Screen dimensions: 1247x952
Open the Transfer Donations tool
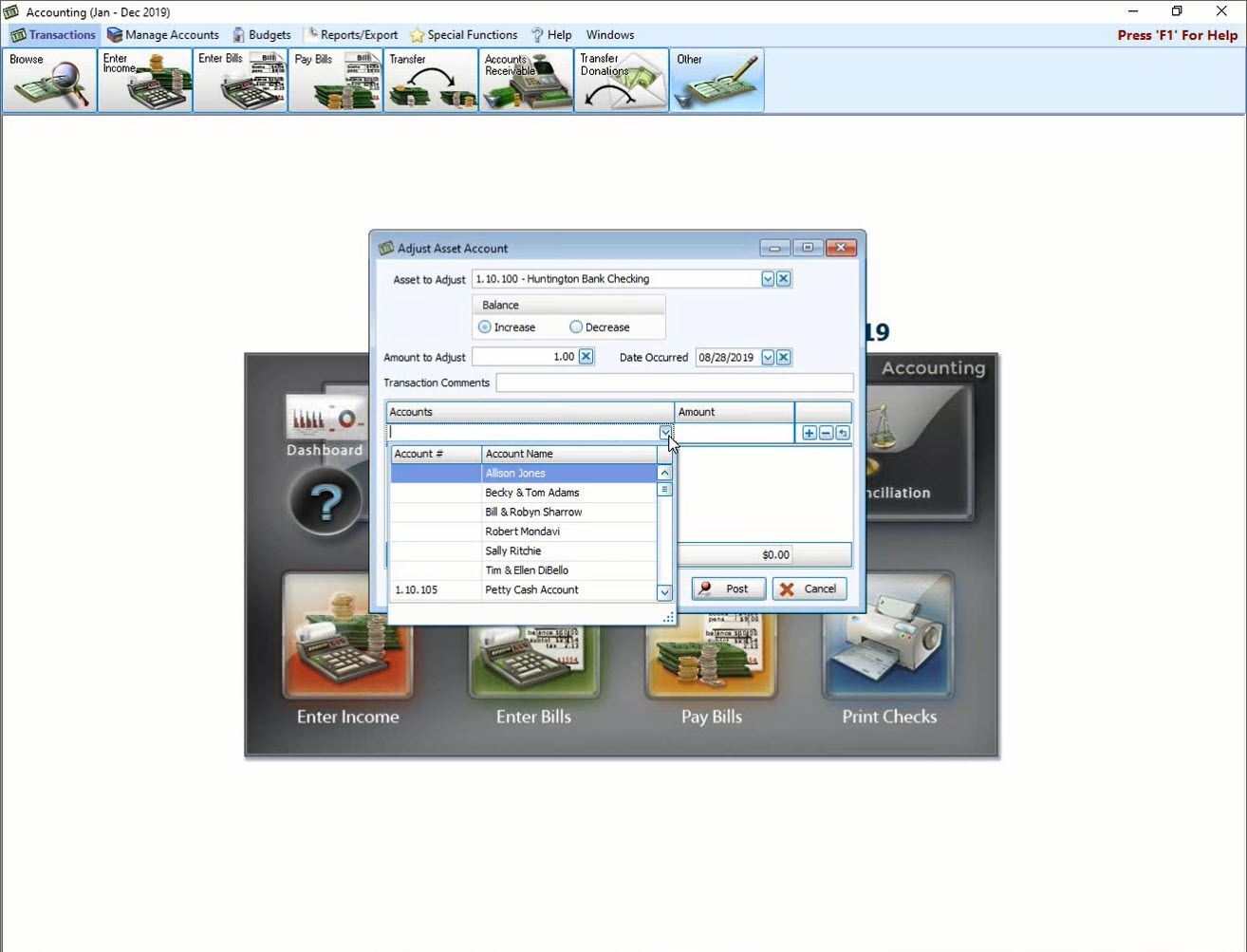click(621, 80)
